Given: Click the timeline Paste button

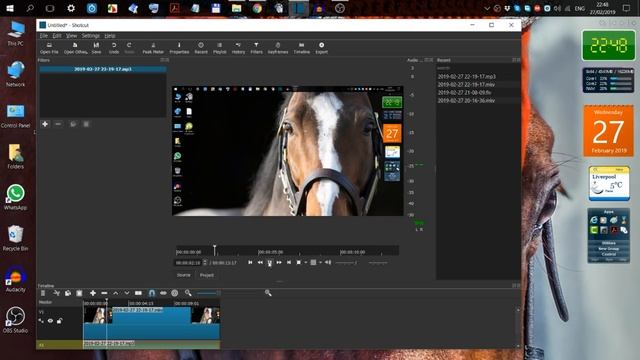Looking at the screenshot, I should click(79, 293).
